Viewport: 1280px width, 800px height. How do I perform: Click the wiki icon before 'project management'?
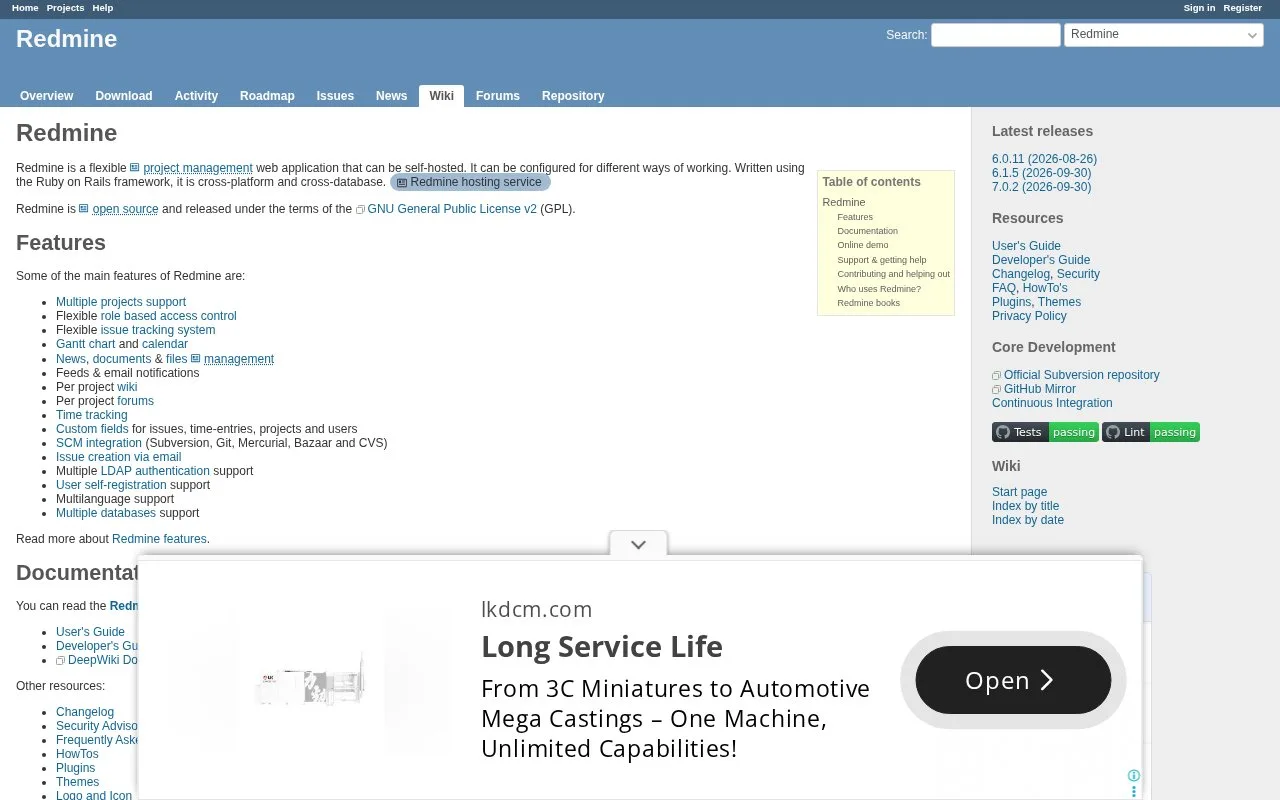[x=135, y=168]
